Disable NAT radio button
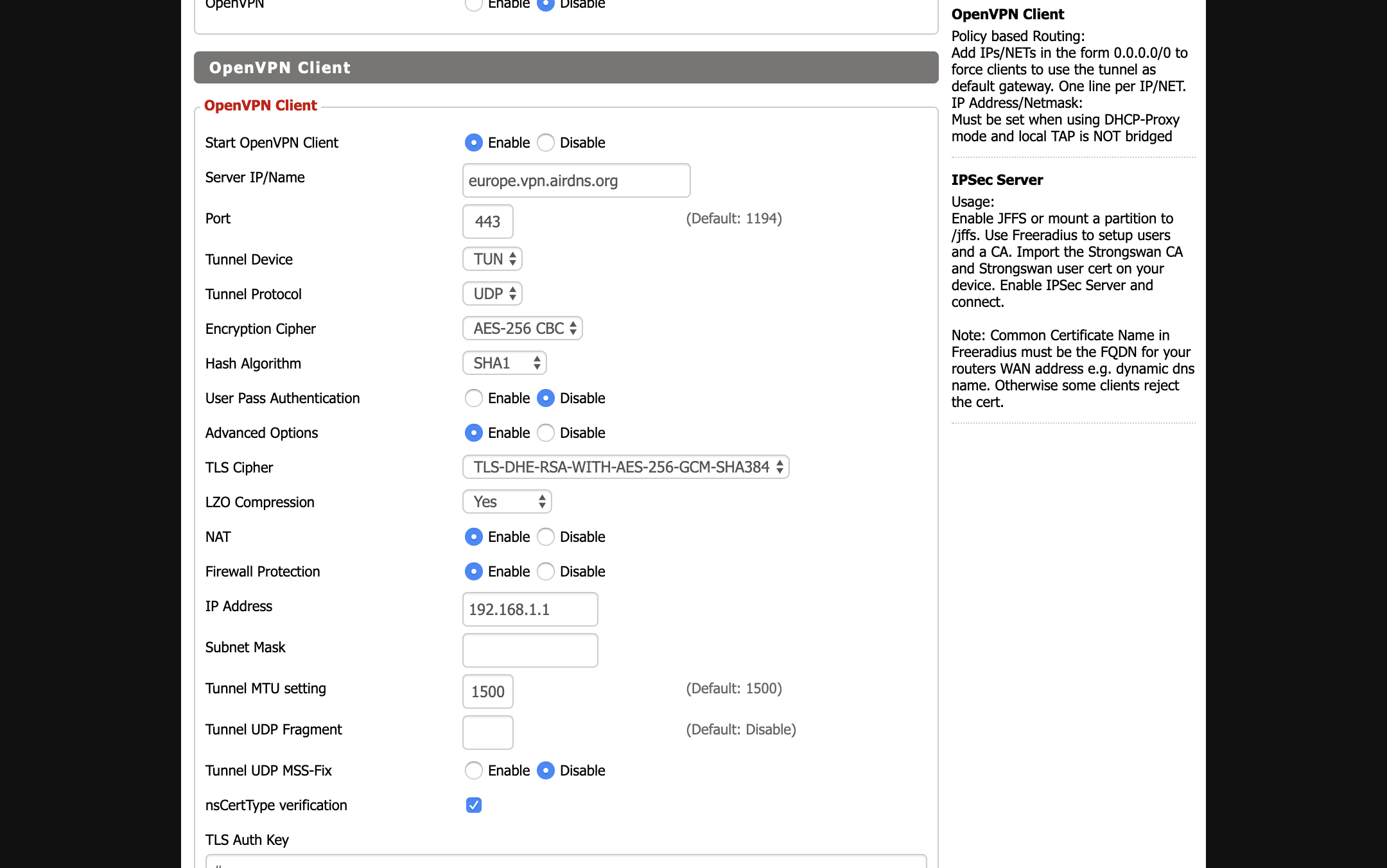Viewport: 1387px width, 868px height. tap(546, 537)
